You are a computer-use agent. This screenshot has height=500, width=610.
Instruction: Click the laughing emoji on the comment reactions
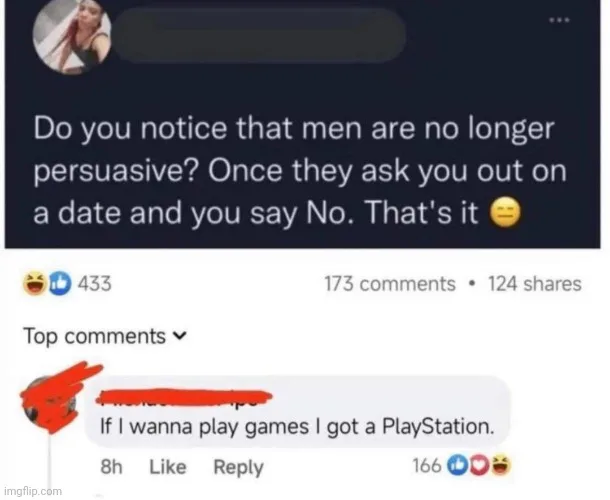pyautogui.click(x=502, y=465)
